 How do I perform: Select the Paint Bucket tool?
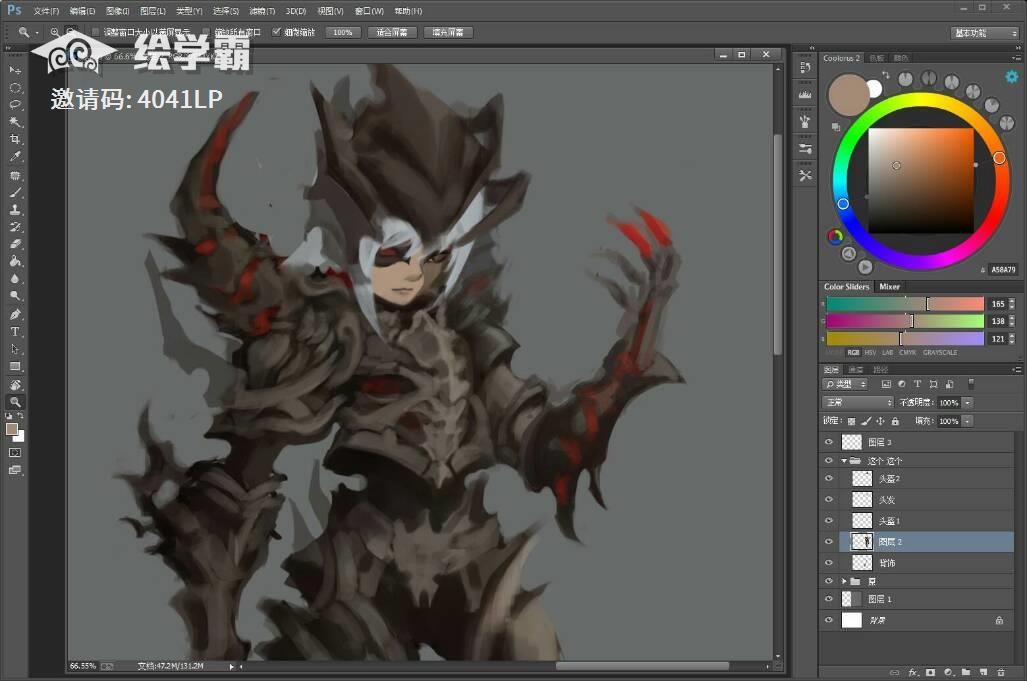click(x=15, y=261)
